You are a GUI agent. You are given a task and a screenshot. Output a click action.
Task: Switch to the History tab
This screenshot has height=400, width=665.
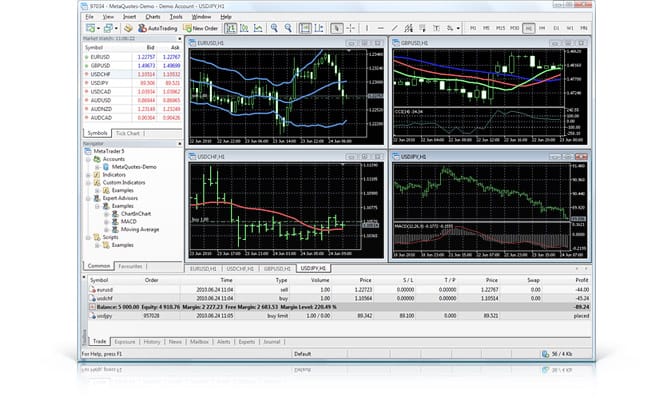(x=153, y=342)
